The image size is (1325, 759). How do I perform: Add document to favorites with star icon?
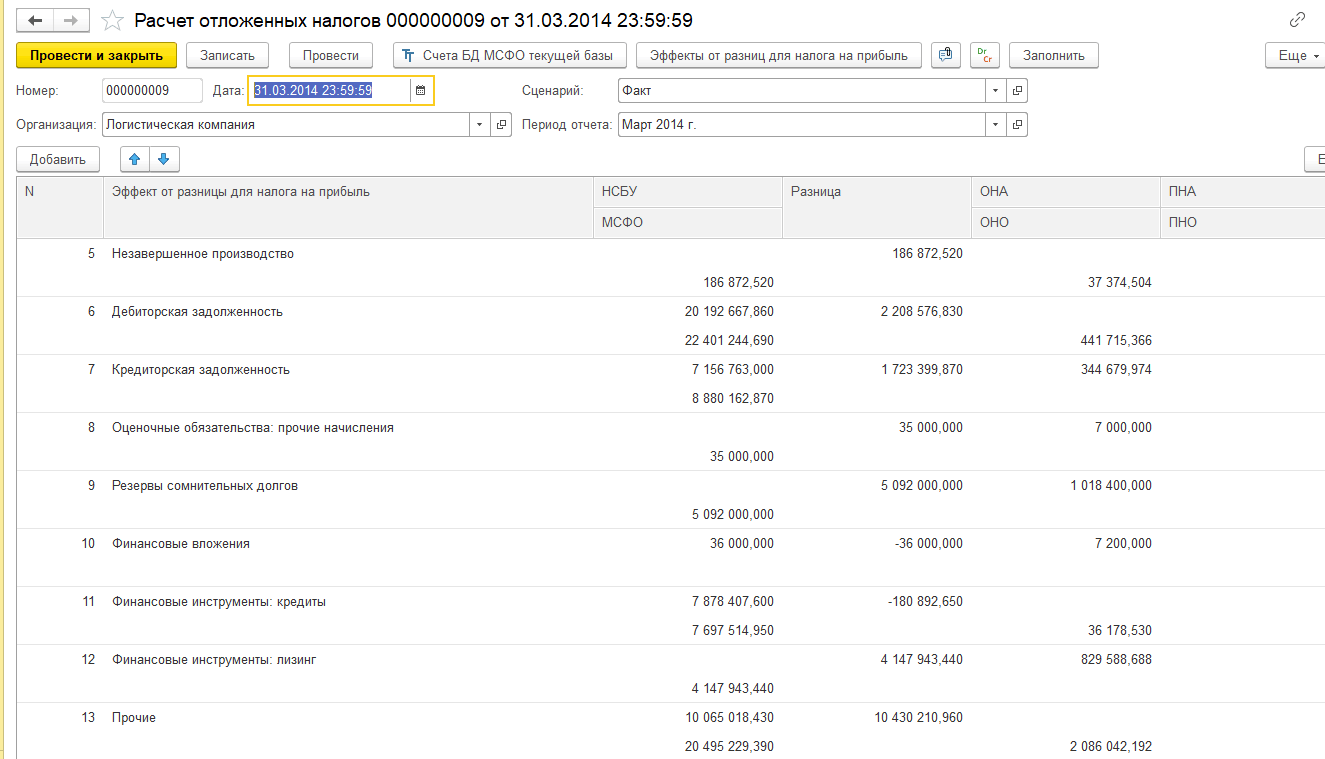[x=113, y=20]
